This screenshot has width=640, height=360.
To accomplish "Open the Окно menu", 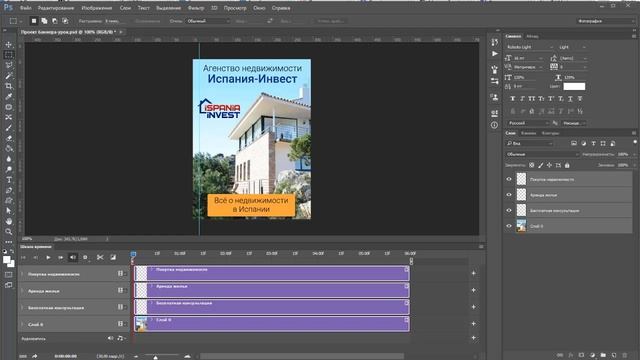I will click(x=259, y=8).
